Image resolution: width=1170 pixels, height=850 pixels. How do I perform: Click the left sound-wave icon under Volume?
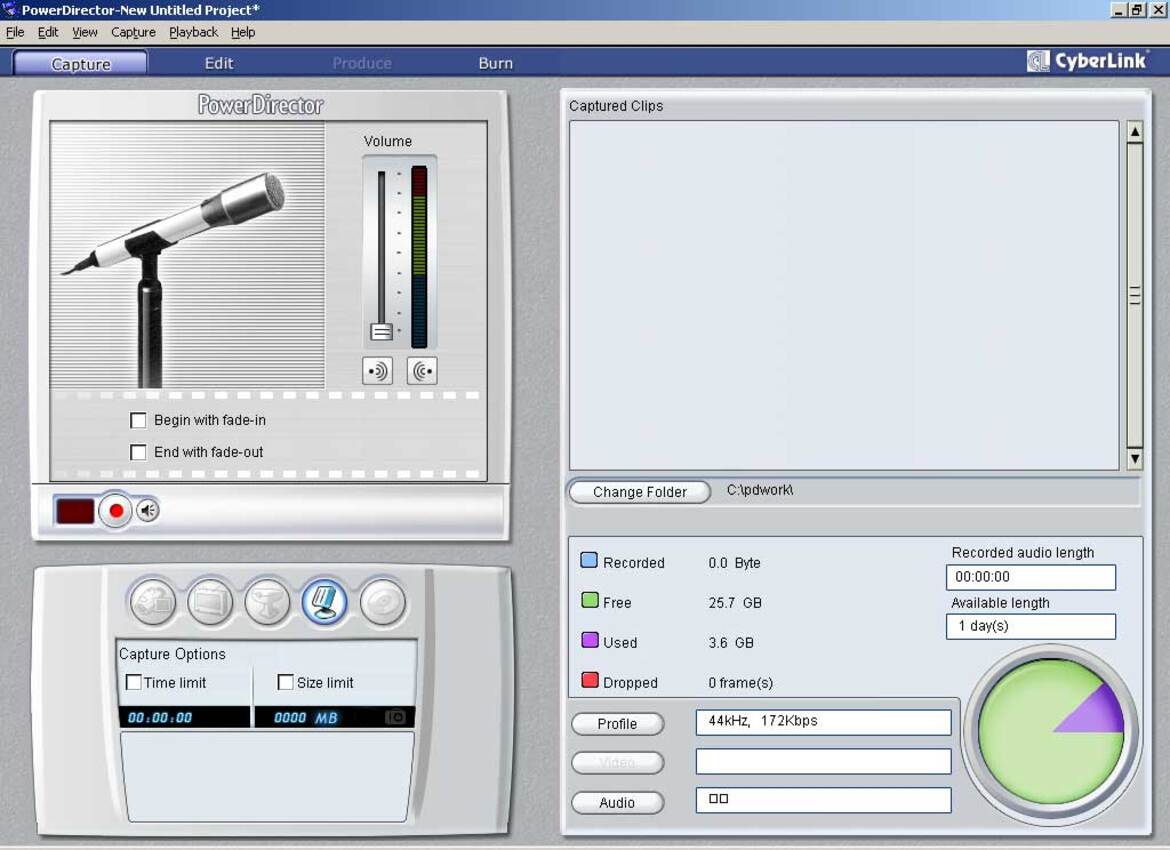(x=378, y=371)
